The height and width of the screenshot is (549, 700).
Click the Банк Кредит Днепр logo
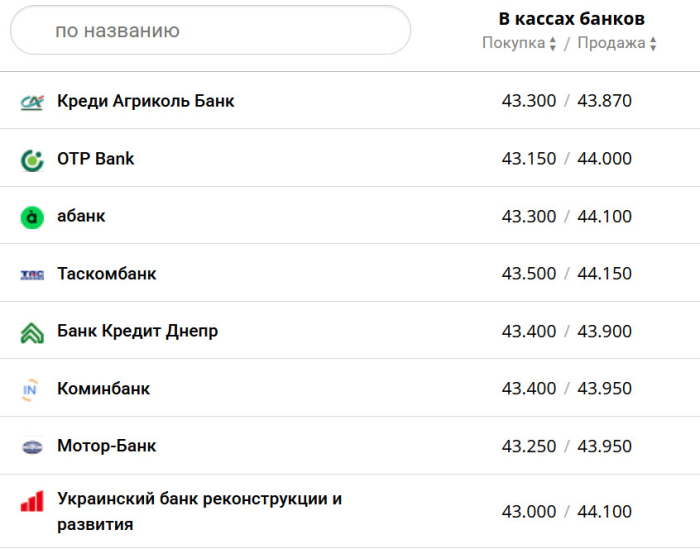tap(32, 333)
